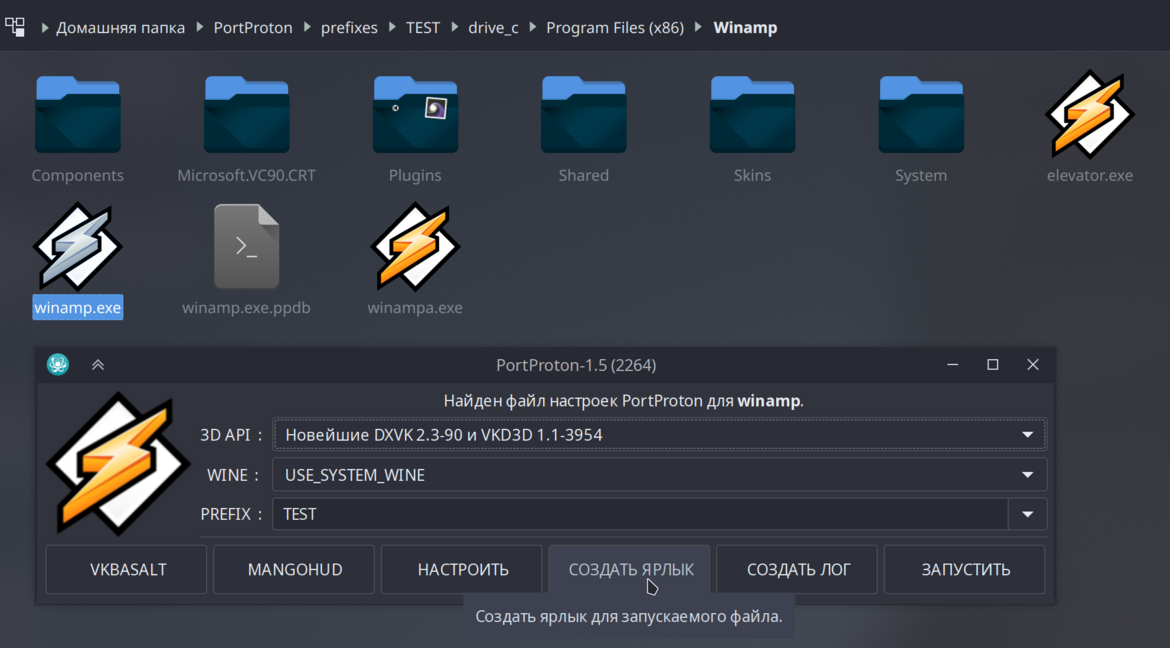Expand the breadcrumb arrow before Program Files
Image resolution: width=1170 pixels, height=648 pixels.
(533, 28)
